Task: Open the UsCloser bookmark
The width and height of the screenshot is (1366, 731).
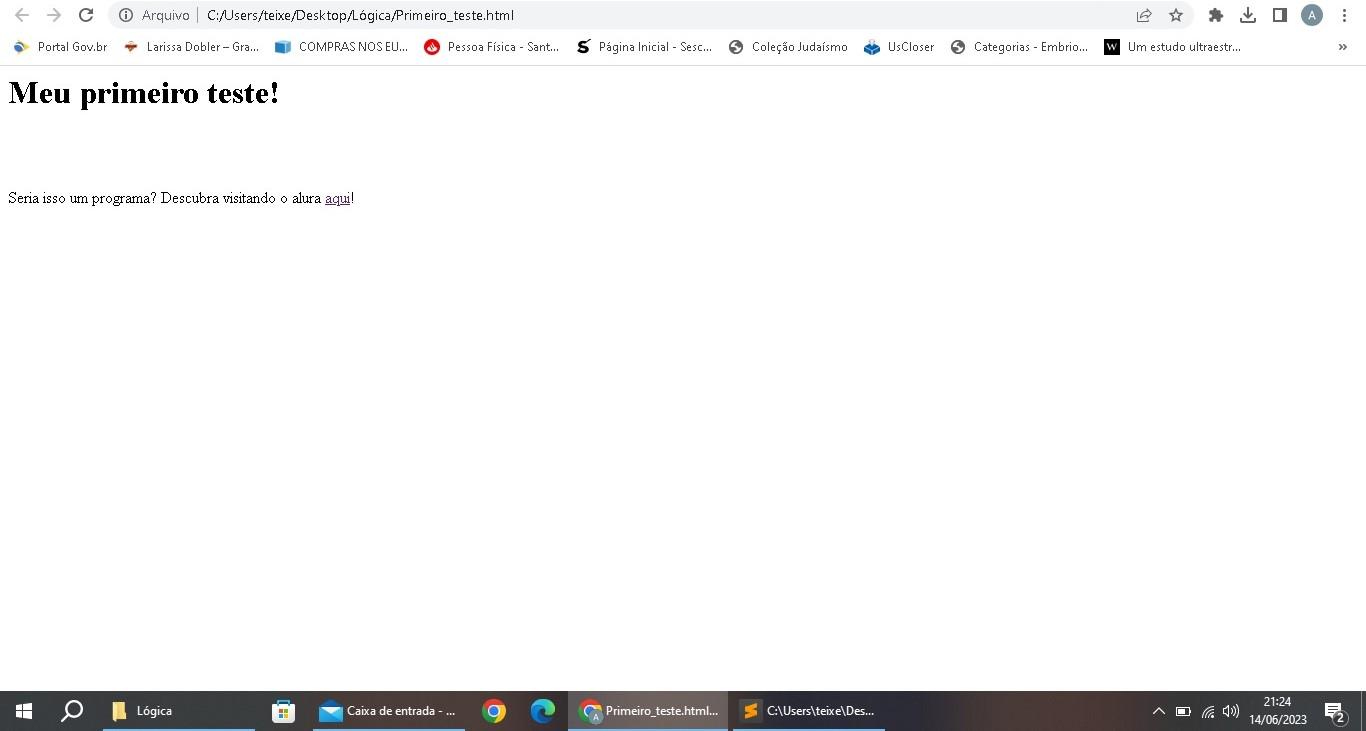Action: (899, 47)
